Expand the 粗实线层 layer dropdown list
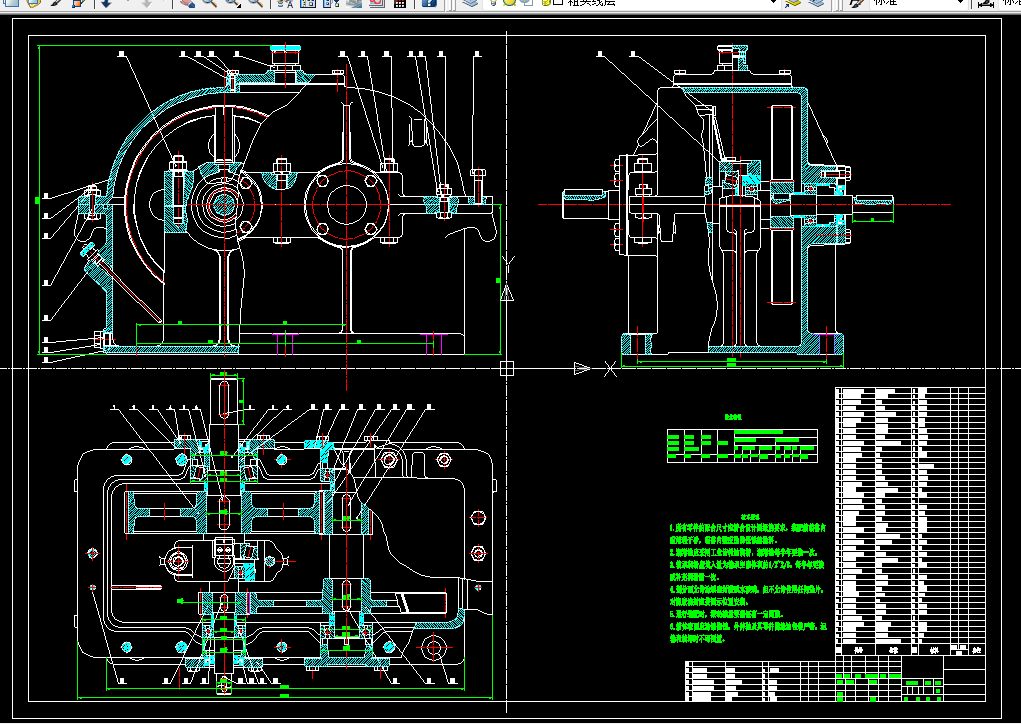Image resolution: width=1021 pixels, height=724 pixels. click(772, 3)
